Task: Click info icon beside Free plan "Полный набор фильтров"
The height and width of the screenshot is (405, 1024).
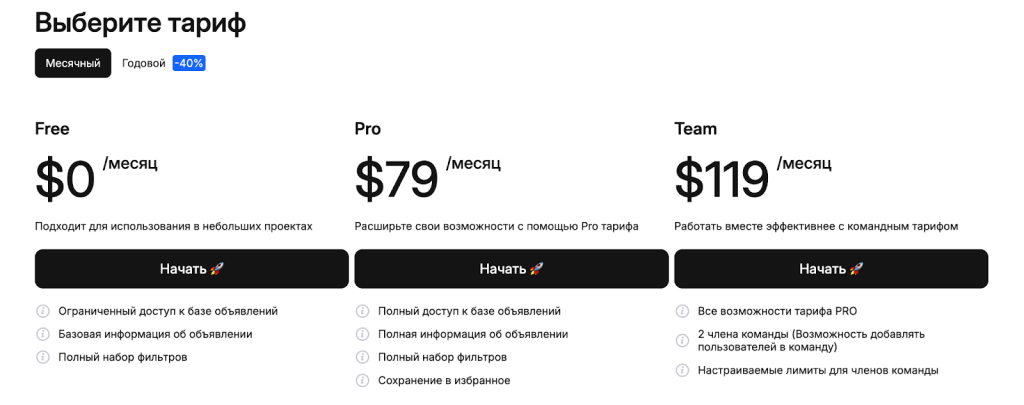Action: pos(43,357)
